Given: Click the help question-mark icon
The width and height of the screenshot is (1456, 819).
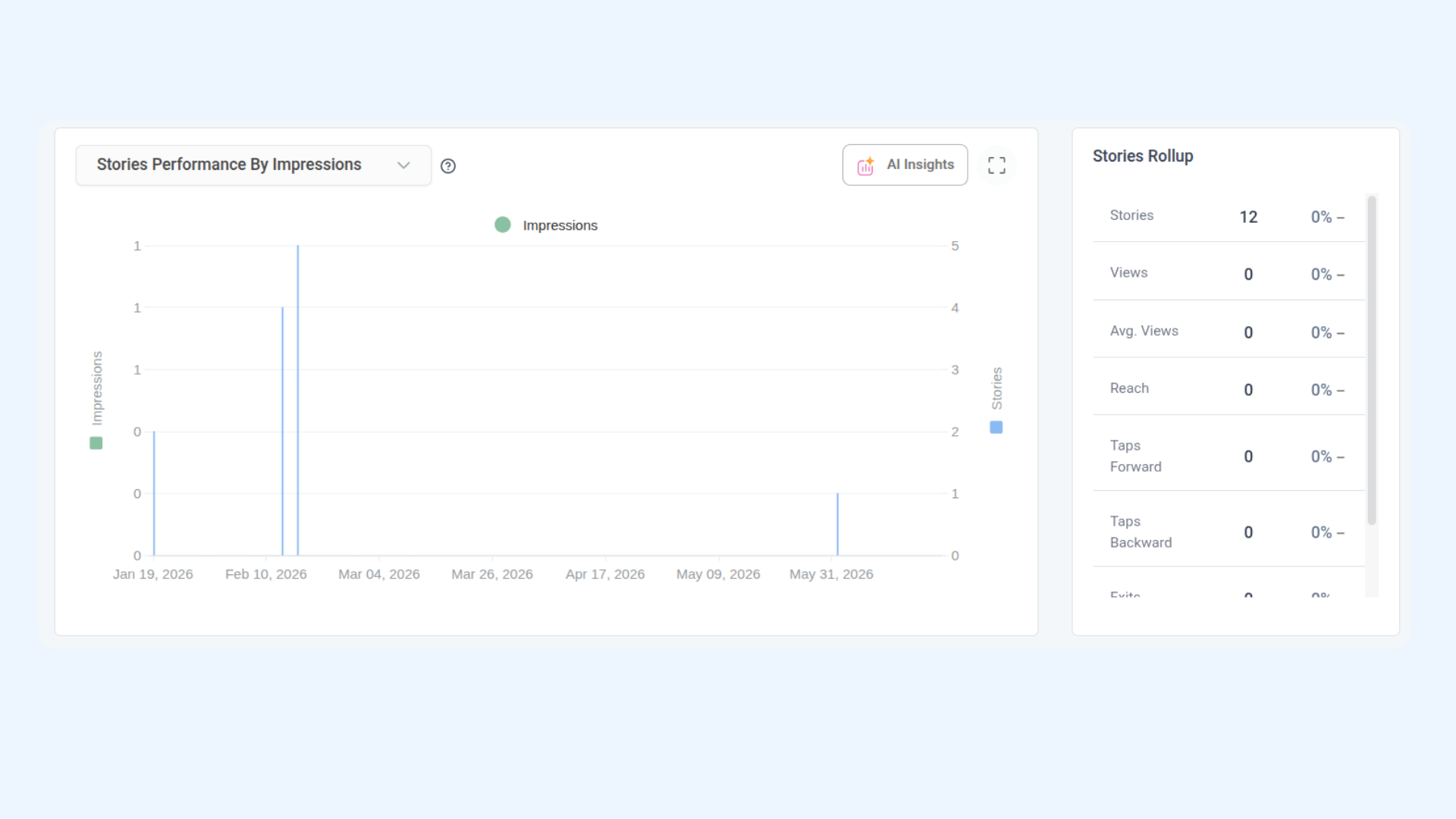Looking at the screenshot, I should tap(448, 166).
